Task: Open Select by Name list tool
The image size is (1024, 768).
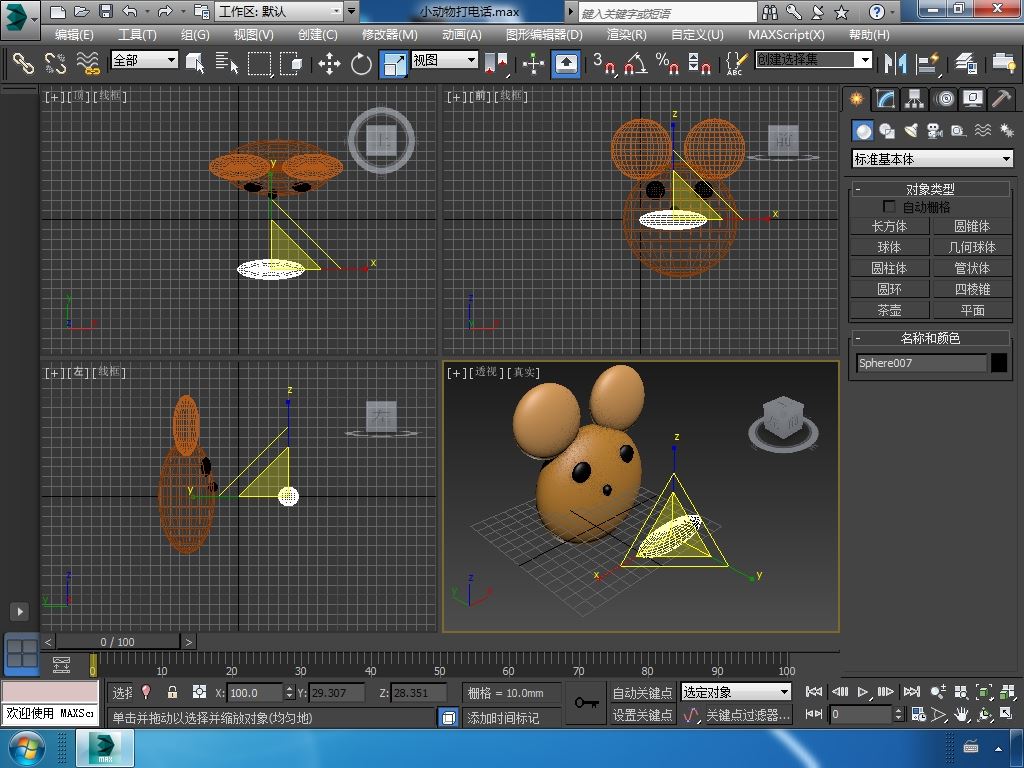Action: click(x=227, y=63)
